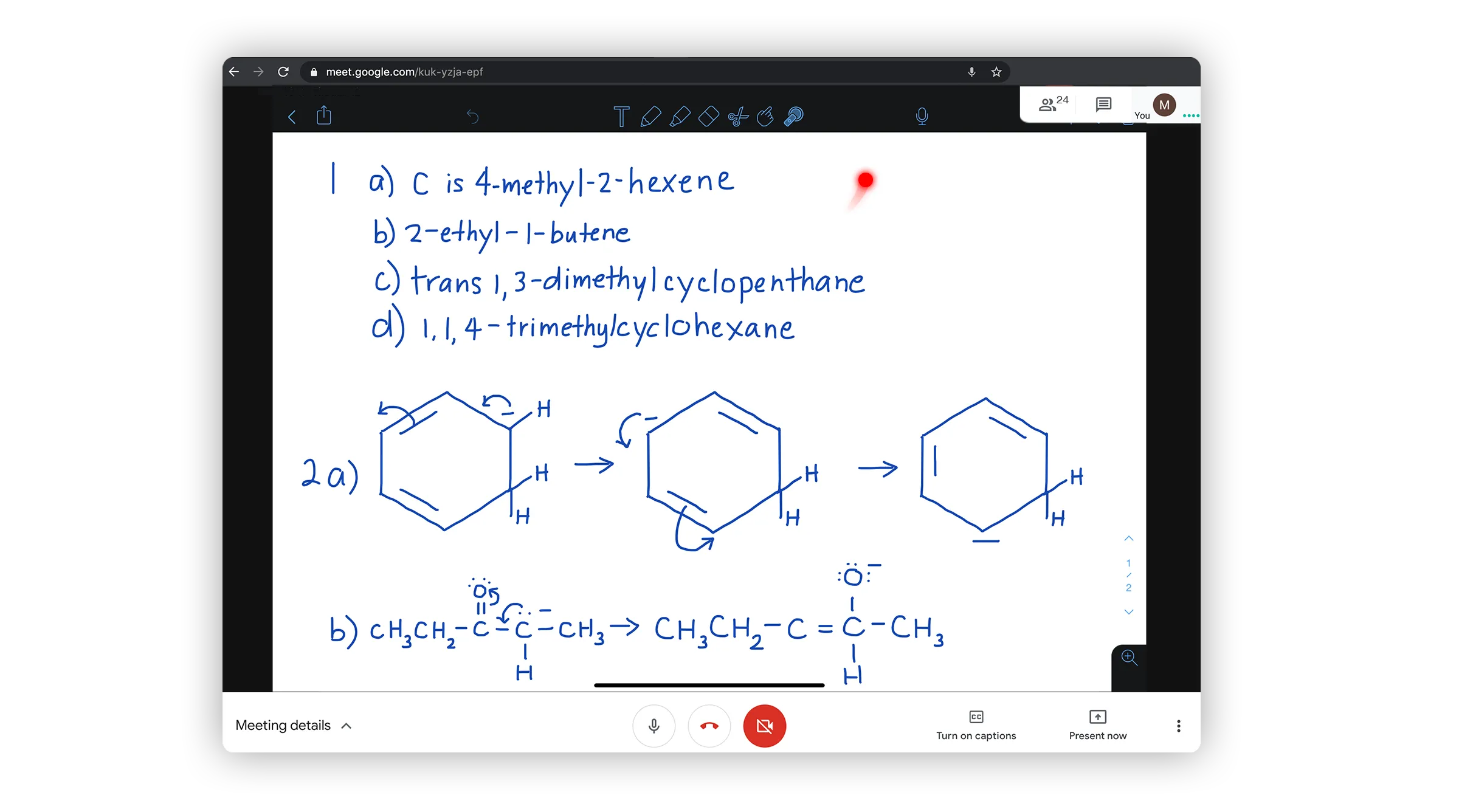1459x812 pixels.
Task: Click the microphone mute button
Action: click(653, 725)
